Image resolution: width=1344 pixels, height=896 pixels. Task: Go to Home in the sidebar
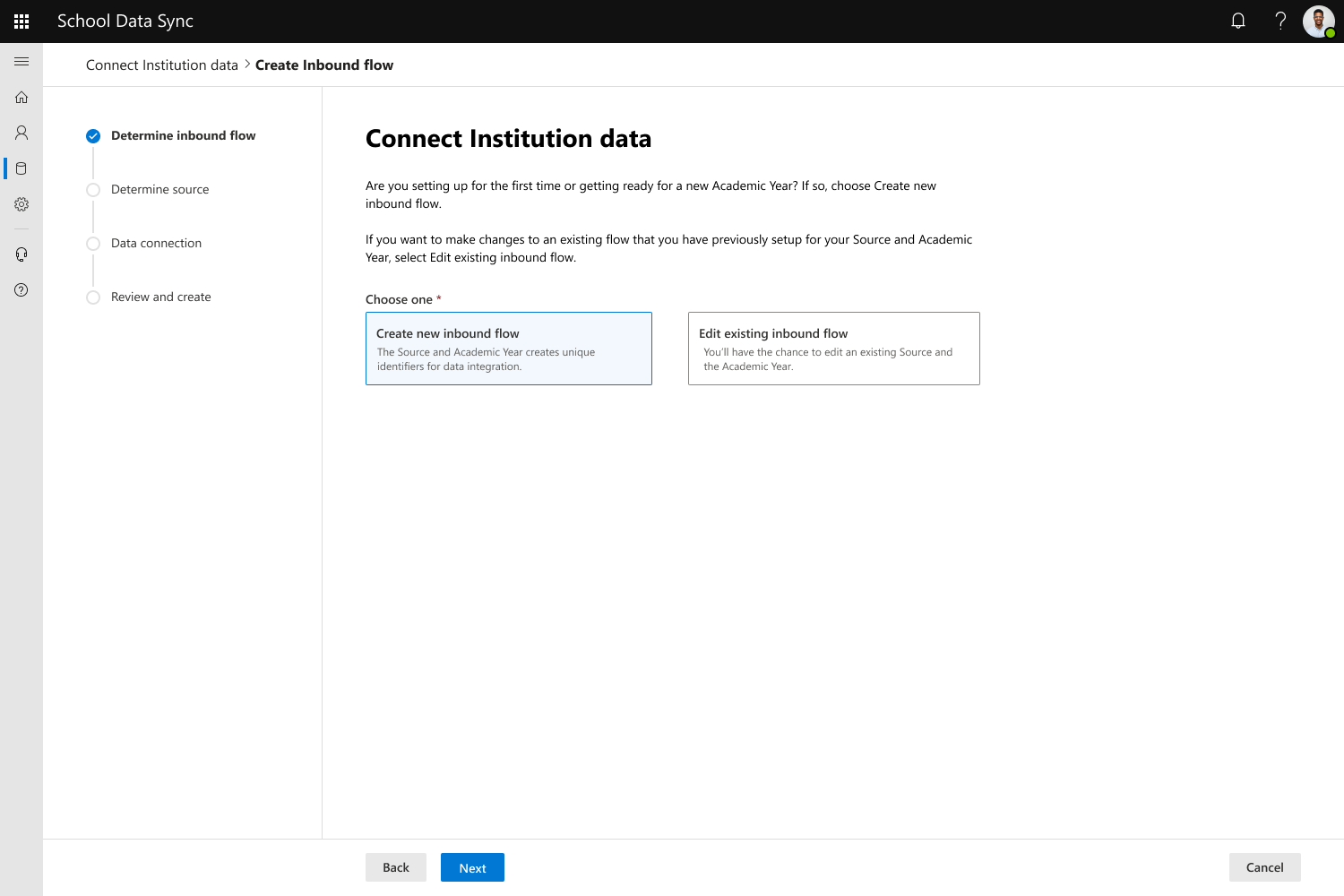(22, 97)
